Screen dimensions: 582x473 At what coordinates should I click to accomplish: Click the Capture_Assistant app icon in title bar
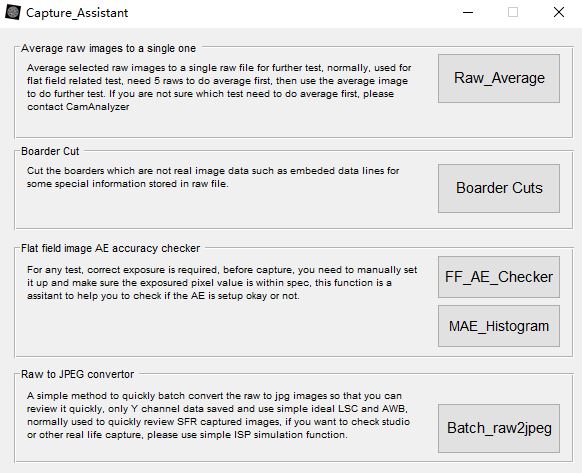click(x=13, y=13)
